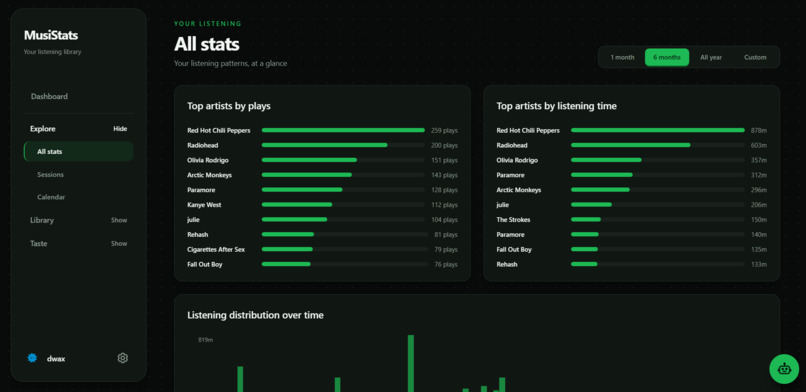Click the 878m listening time value
806x392 pixels.
coord(759,131)
